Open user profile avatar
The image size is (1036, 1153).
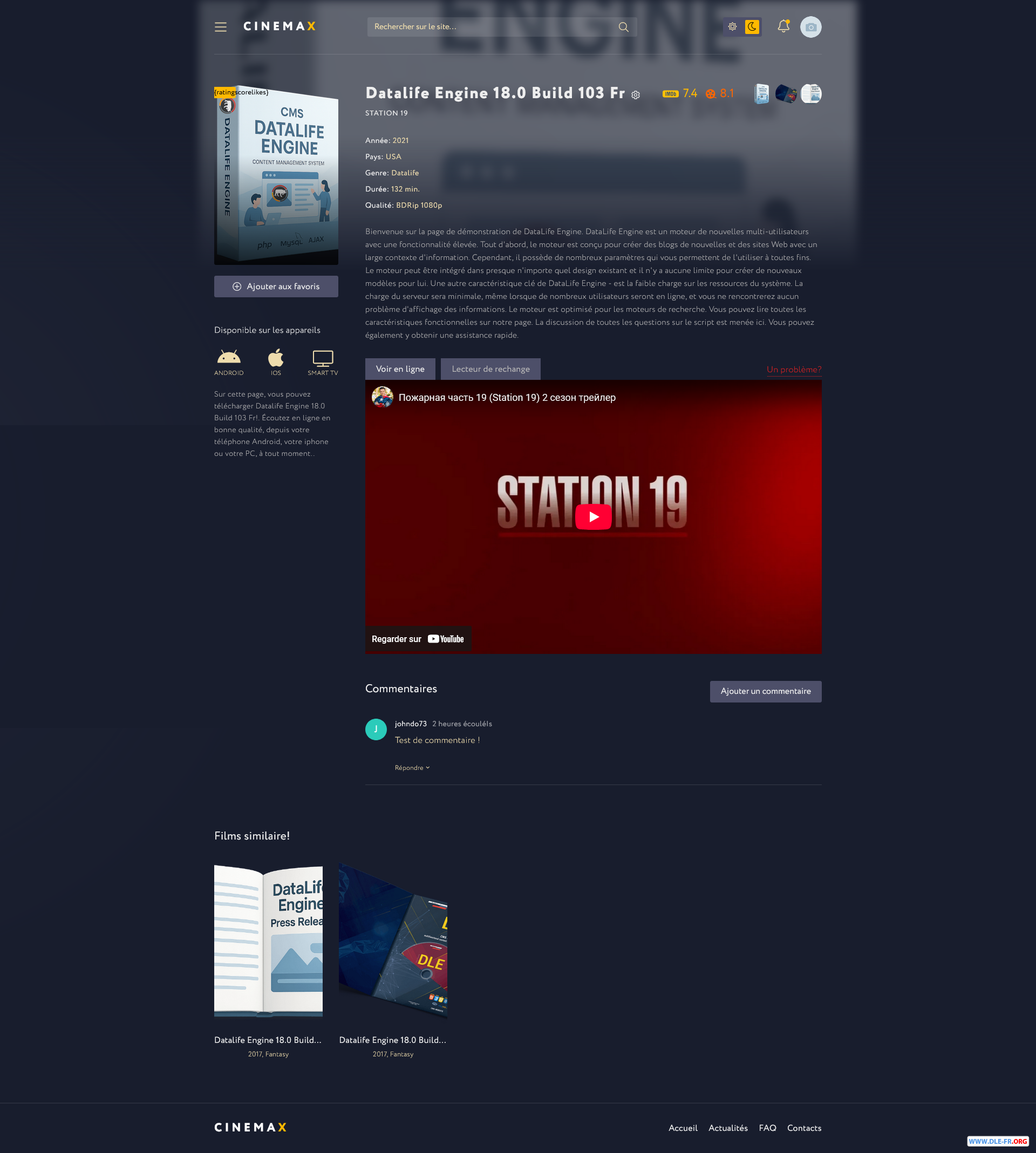tap(810, 27)
